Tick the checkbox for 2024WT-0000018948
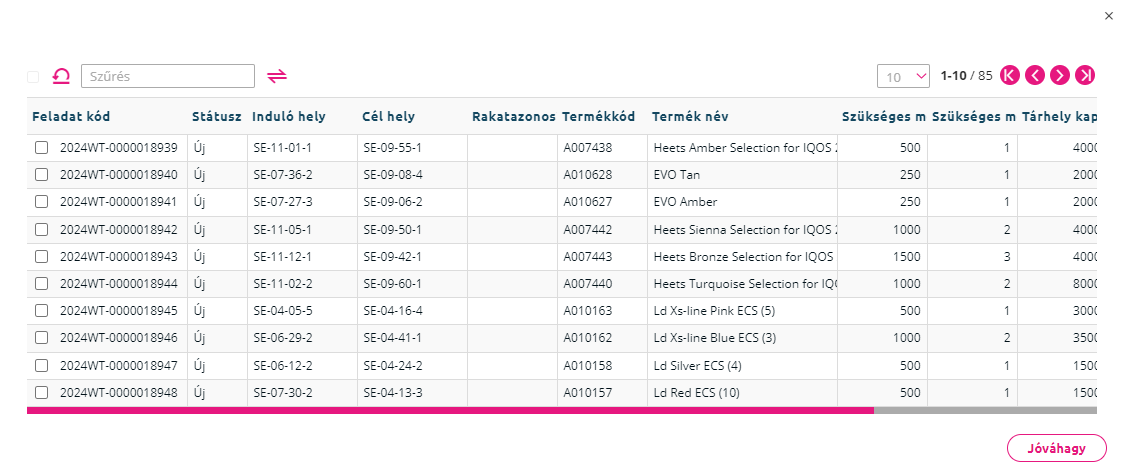1122x466 pixels. point(42,392)
